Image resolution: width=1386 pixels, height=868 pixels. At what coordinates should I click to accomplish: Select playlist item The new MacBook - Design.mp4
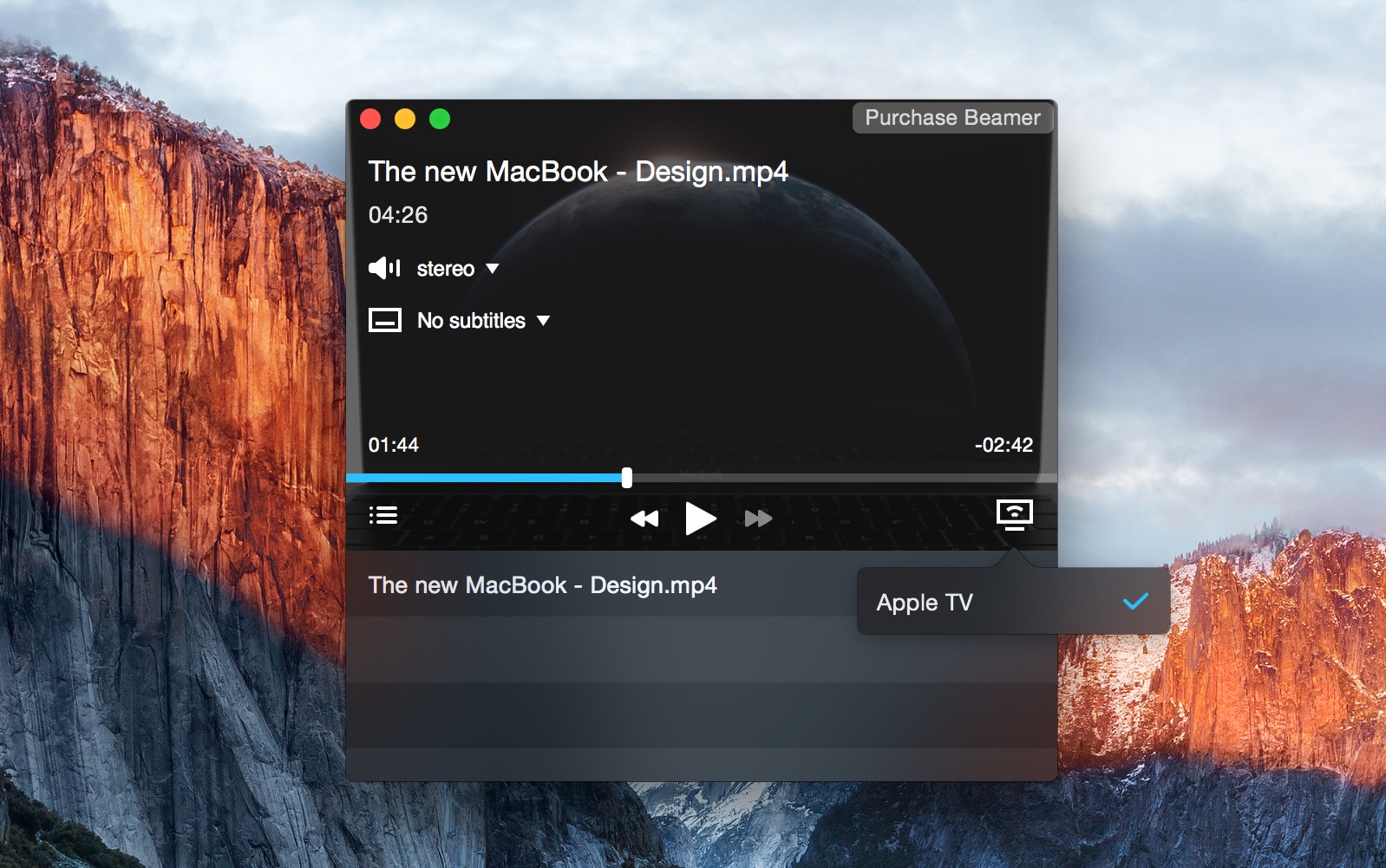coord(701,584)
